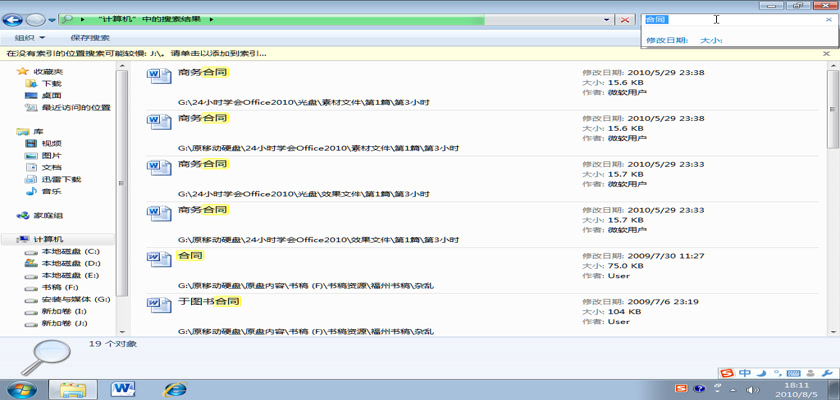
Task: Clear the search box text with X
Action: 830,19
